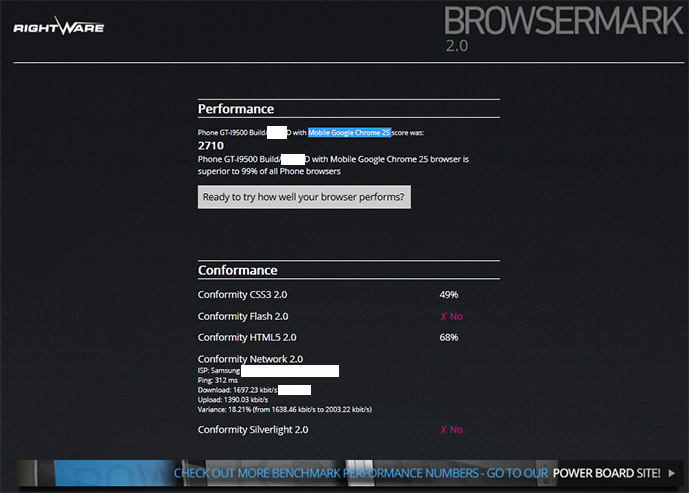The width and height of the screenshot is (689, 493).
Task: Click the Conformity Network 2.0 label
Action: [x=250, y=359]
